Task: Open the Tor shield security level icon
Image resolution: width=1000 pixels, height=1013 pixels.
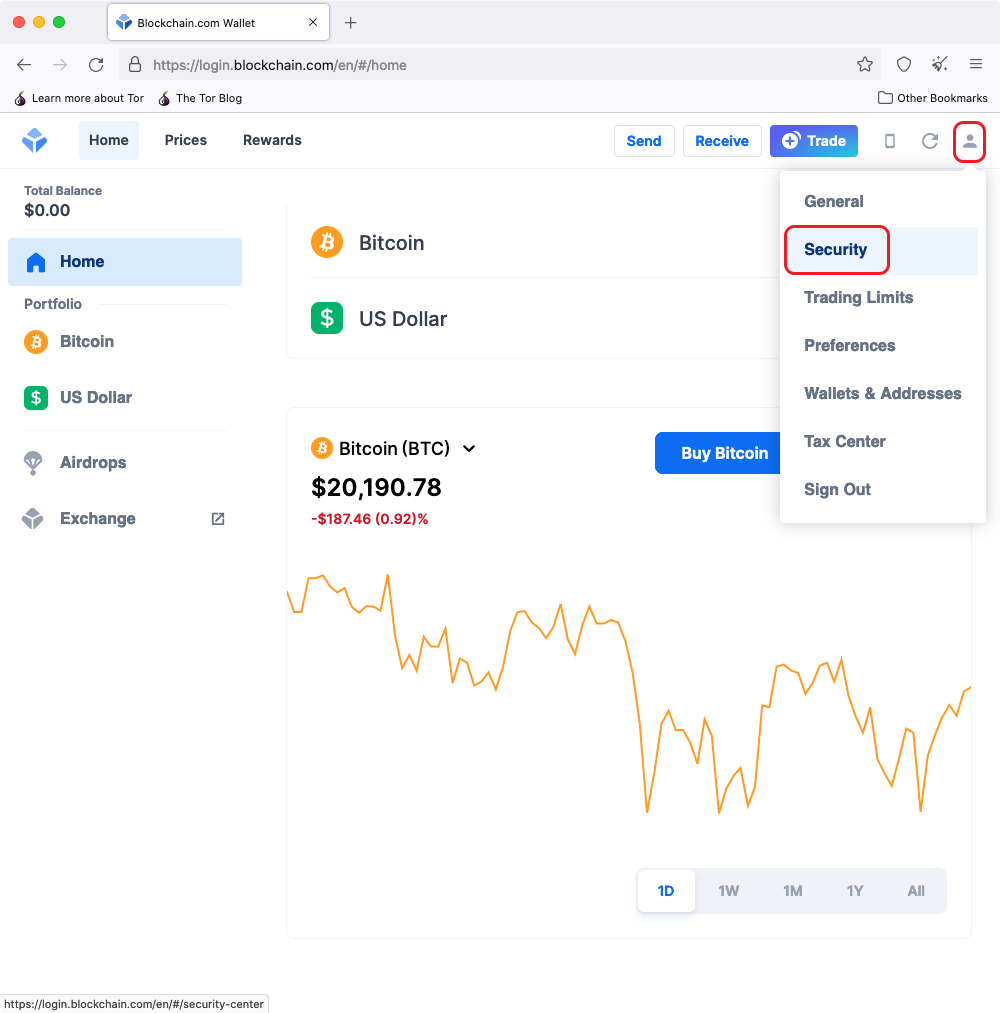Action: point(904,64)
